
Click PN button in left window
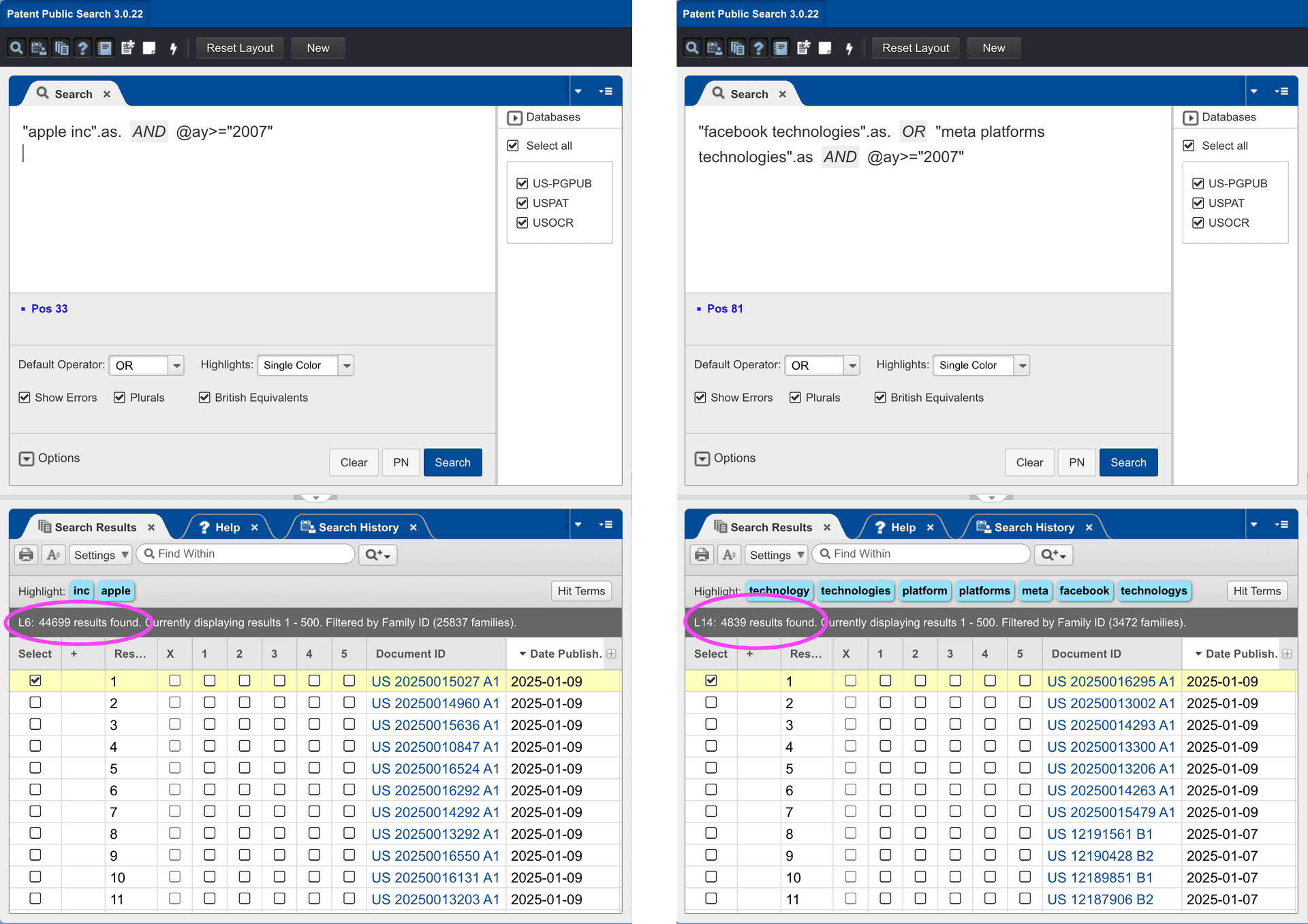click(x=401, y=462)
